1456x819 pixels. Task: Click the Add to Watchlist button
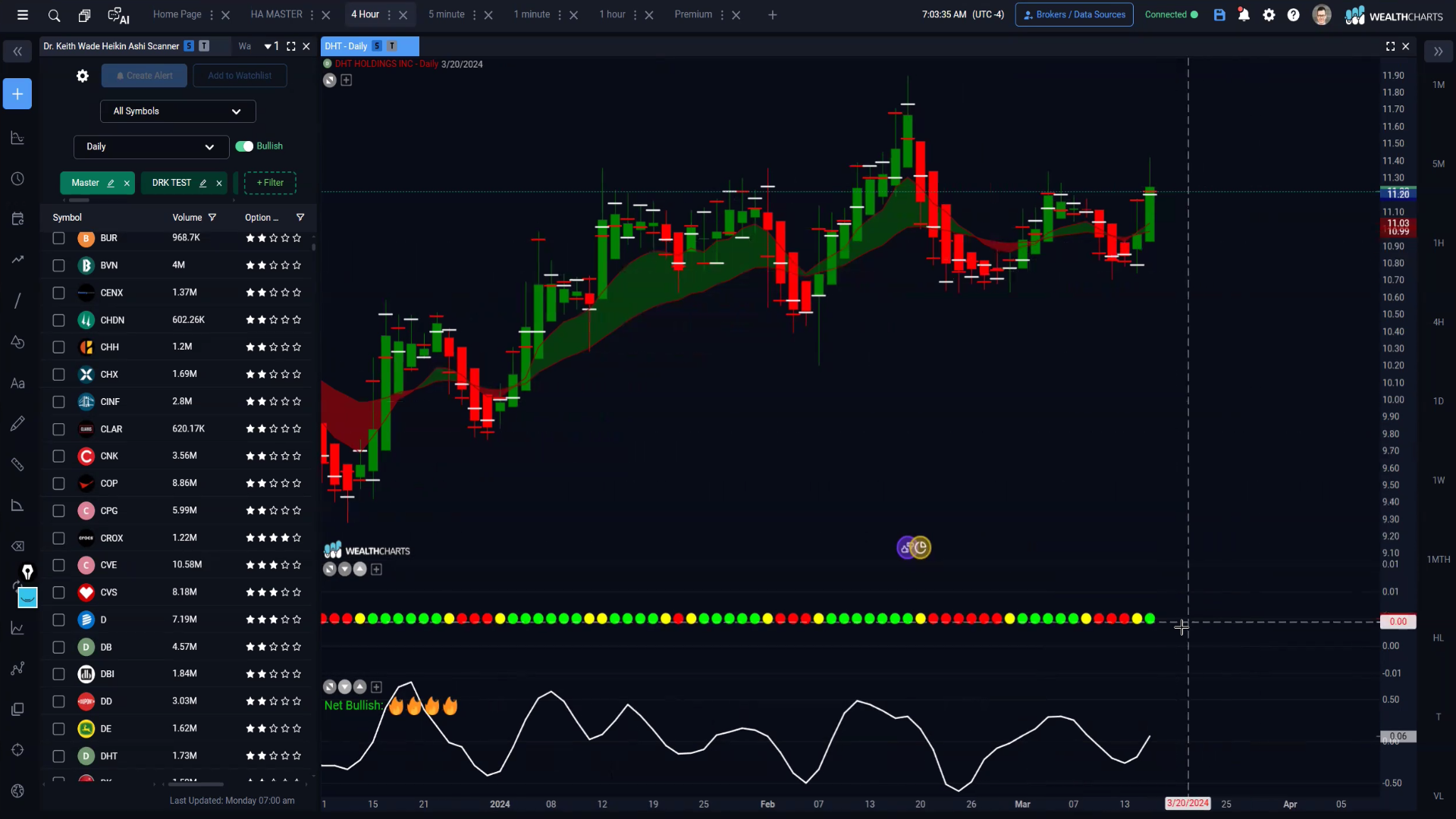(x=240, y=76)
